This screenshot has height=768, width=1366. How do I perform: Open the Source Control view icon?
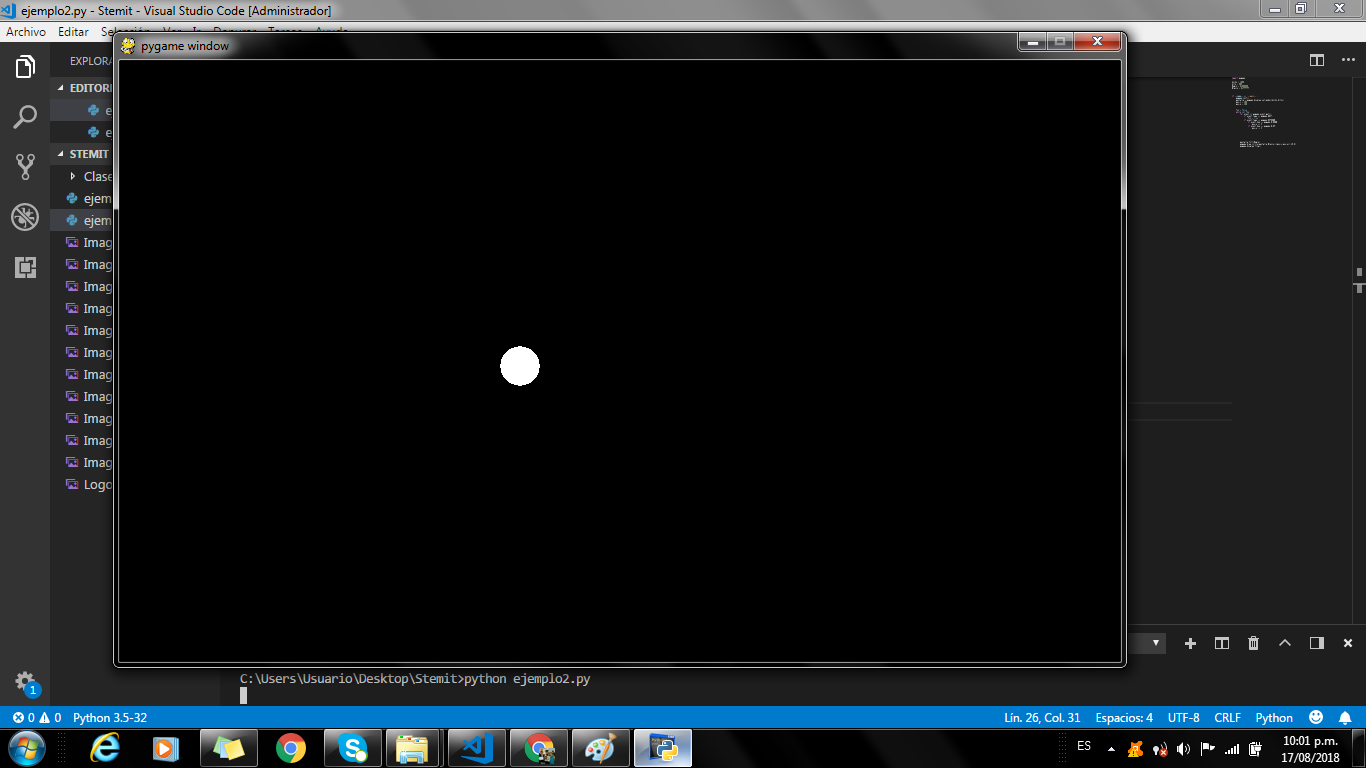click(x=25, y=167)
